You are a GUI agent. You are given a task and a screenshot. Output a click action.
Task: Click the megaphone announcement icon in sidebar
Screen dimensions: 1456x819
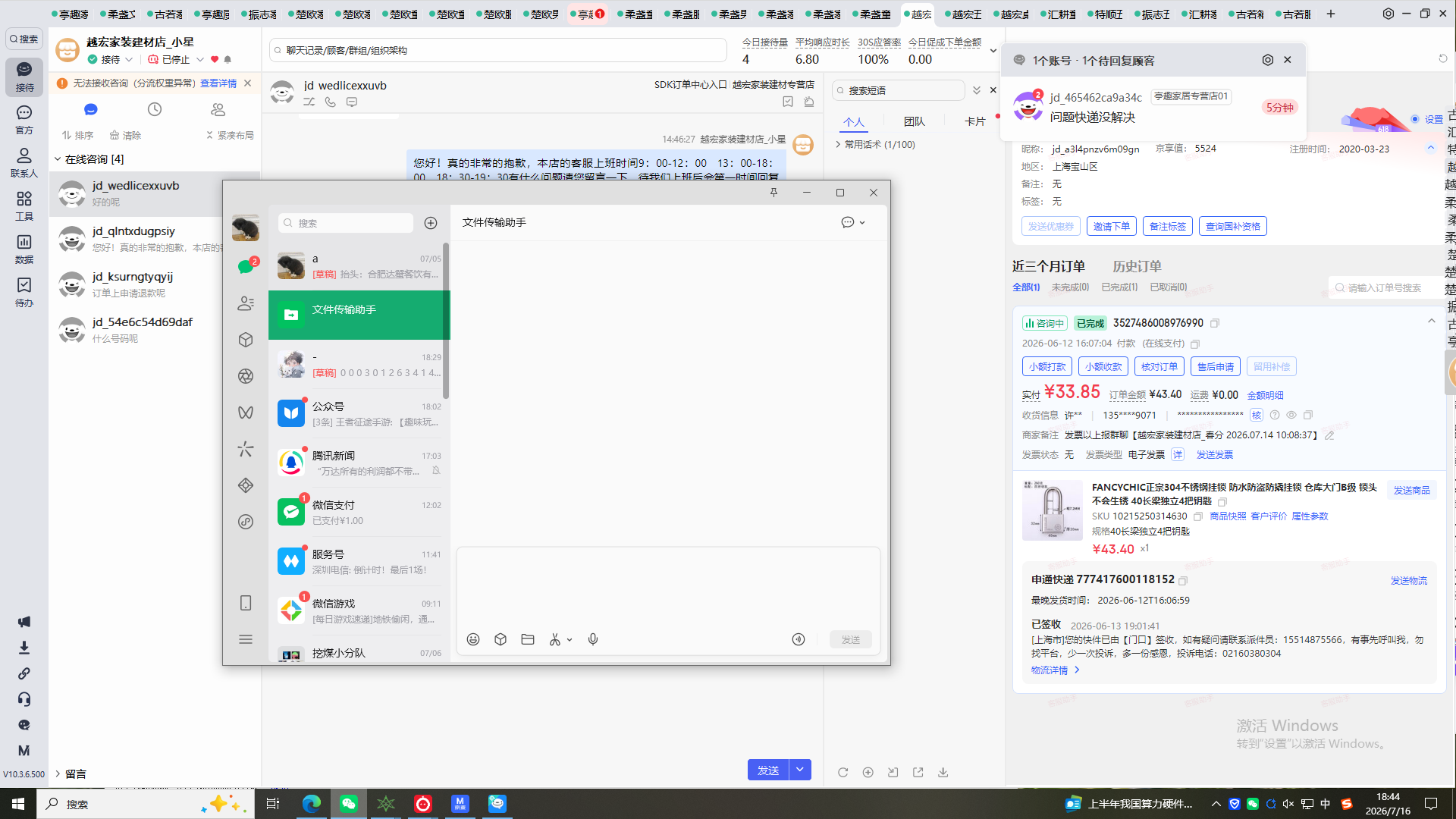pyautogui.click(x=24, y=622)
